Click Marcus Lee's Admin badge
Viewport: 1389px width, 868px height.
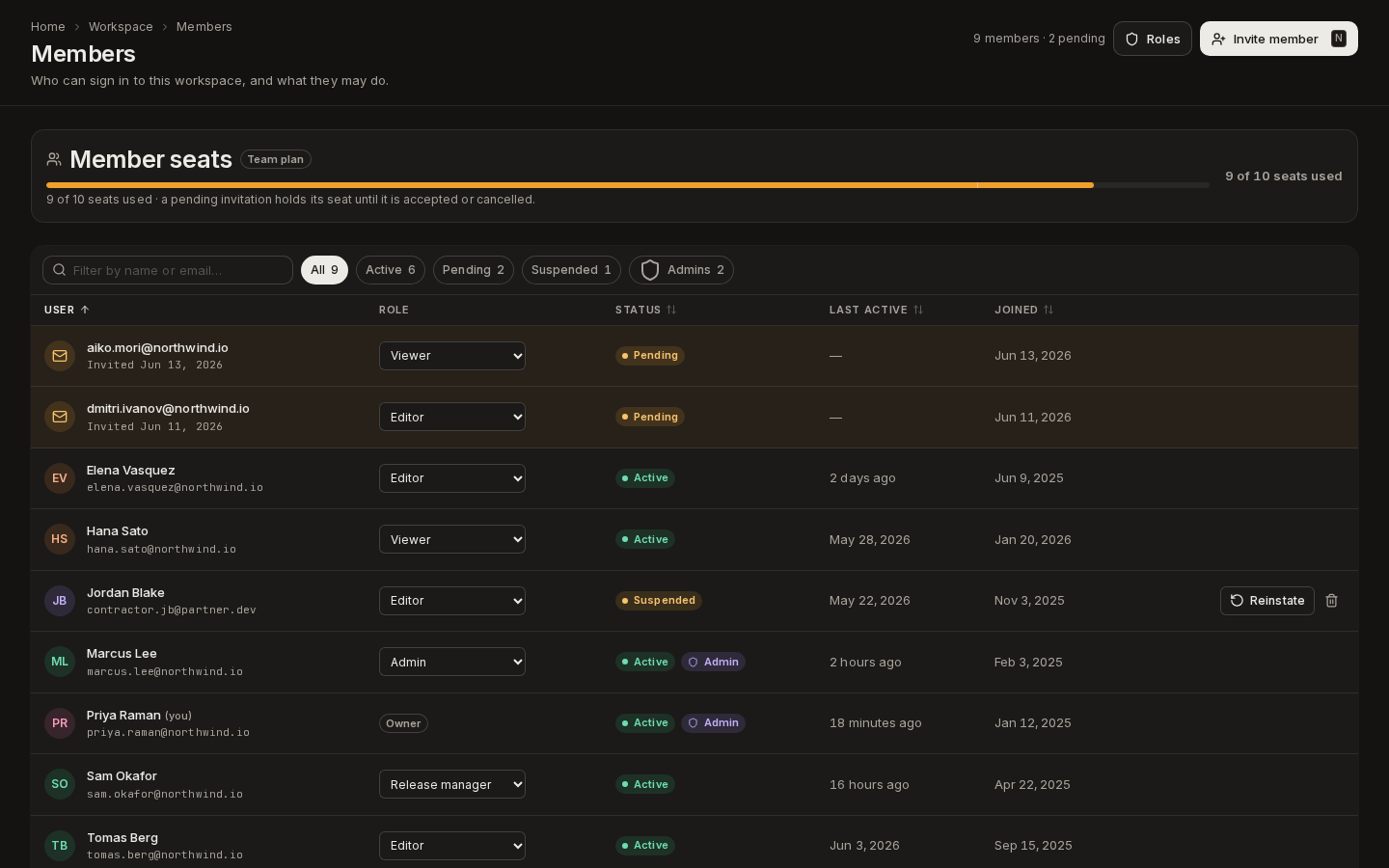pos(714,662)
